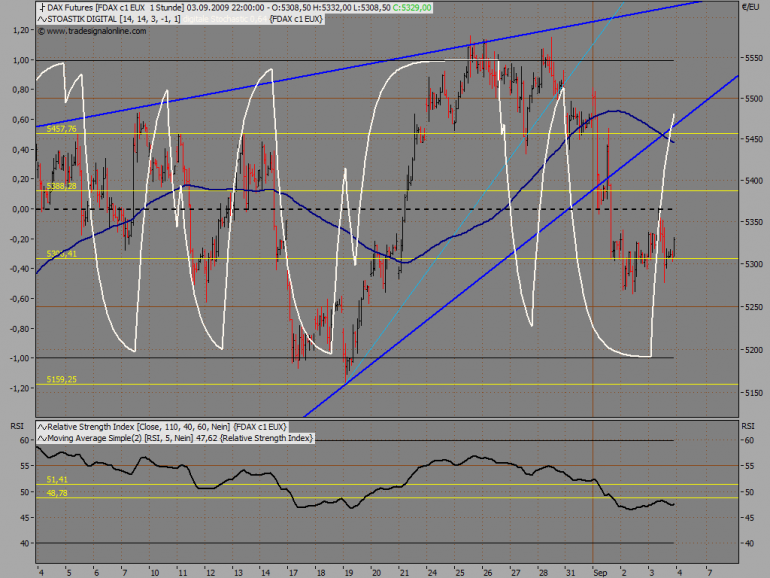Click the 5150 value on the price axis
The image size is (770, 578).
(x=754, y=393)
